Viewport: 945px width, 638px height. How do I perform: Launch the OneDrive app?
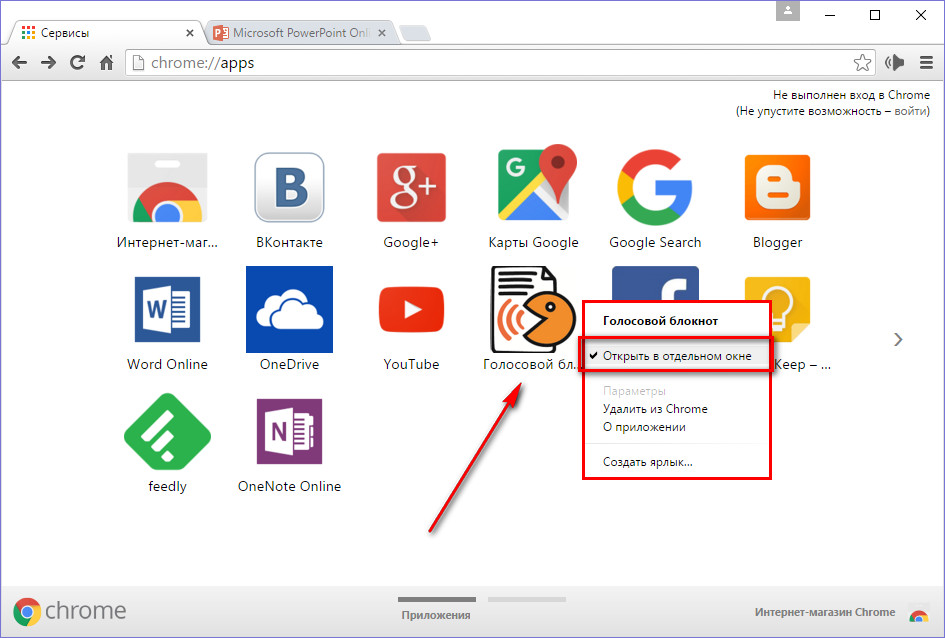(x=289, y=310)
